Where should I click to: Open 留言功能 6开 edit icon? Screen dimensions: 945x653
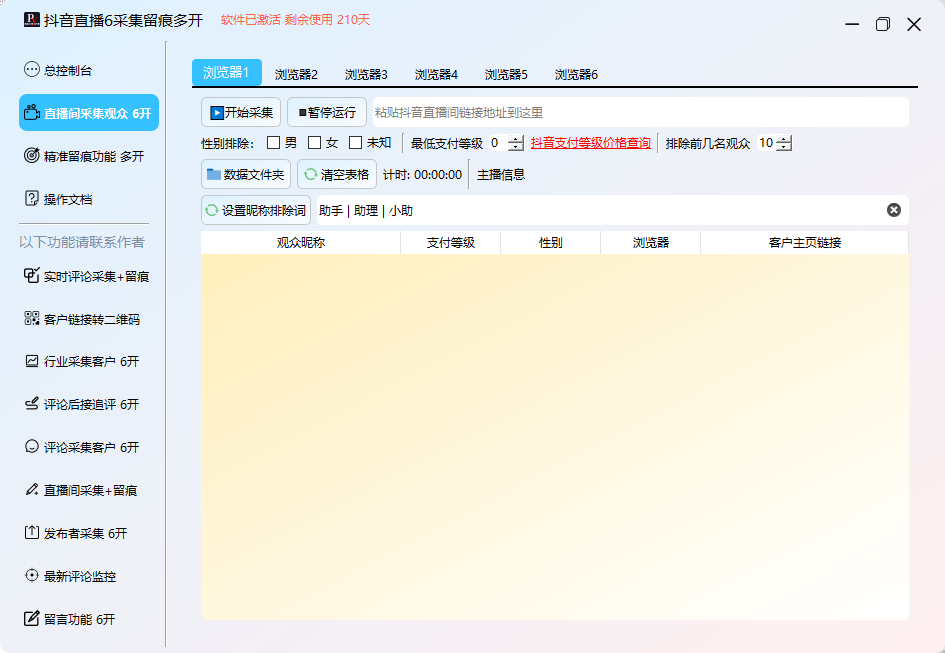pyautogui.click(x=31, y=619)
